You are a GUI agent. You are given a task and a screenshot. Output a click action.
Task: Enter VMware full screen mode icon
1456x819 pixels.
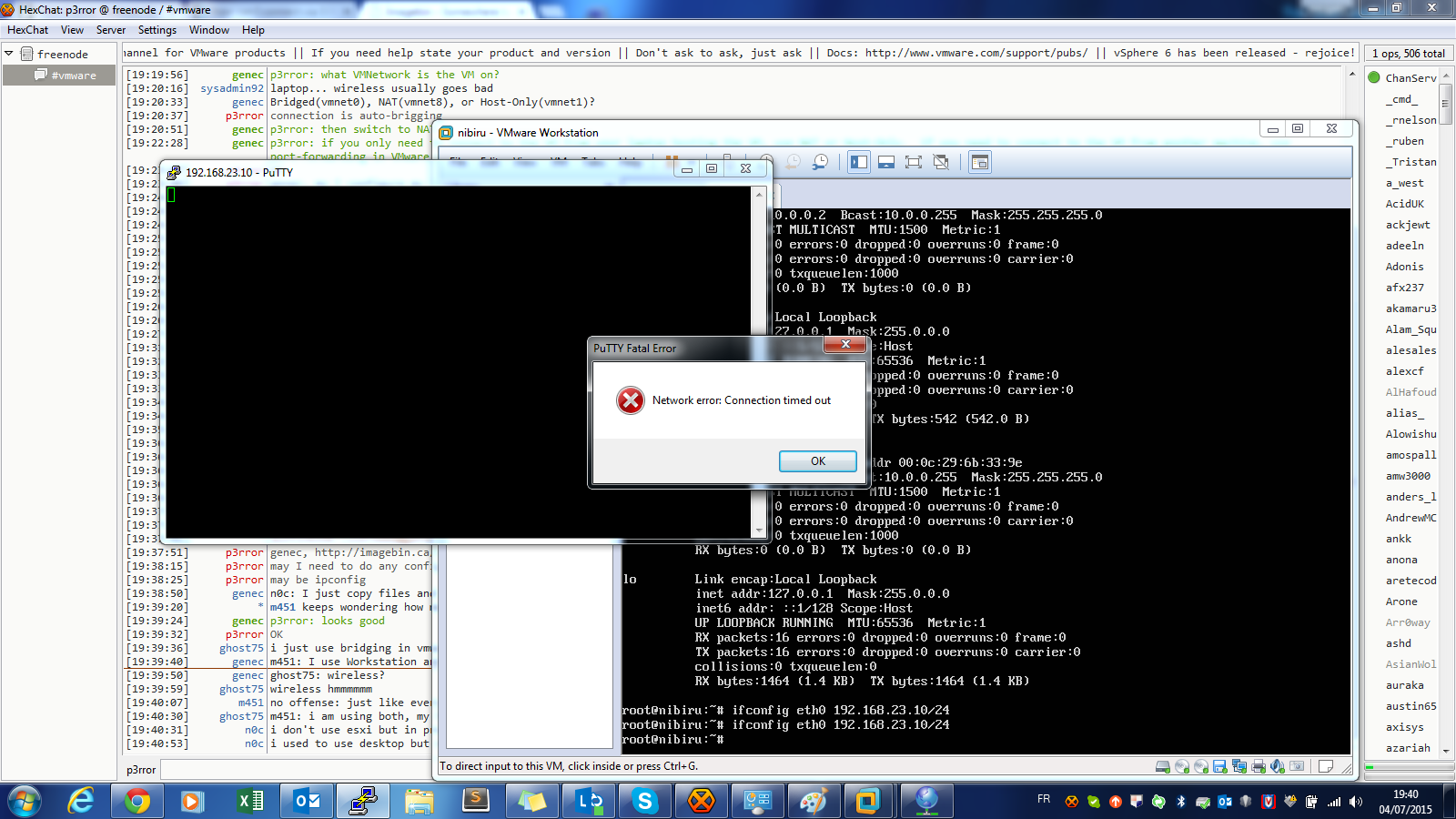(x=914, y=162)
